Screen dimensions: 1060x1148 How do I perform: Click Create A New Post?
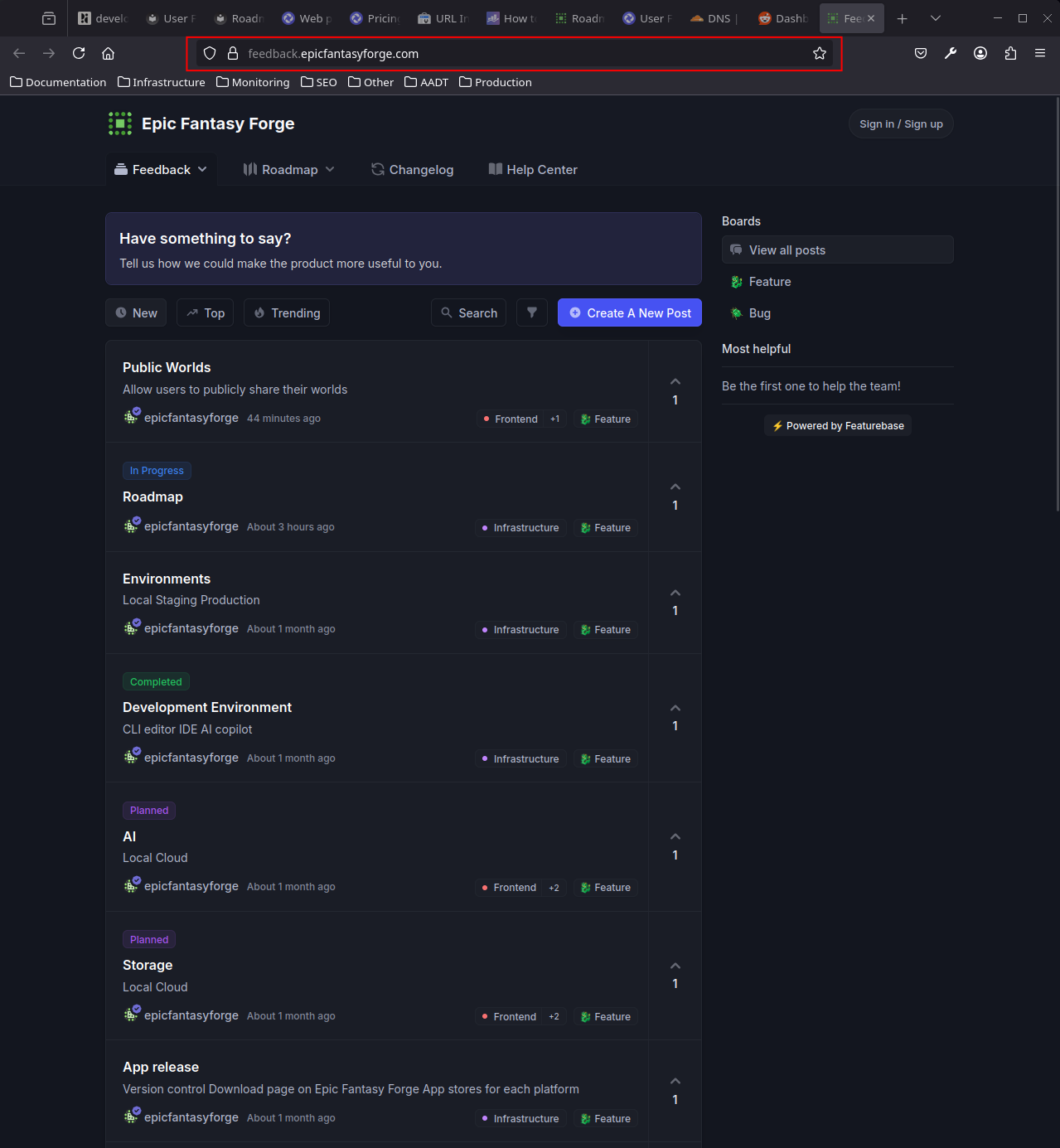[630, 312]
